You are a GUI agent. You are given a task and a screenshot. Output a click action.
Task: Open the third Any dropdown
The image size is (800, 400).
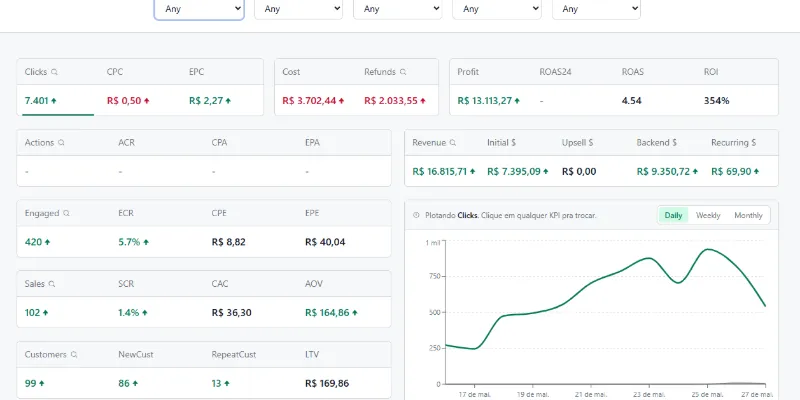tap(397, 9)
